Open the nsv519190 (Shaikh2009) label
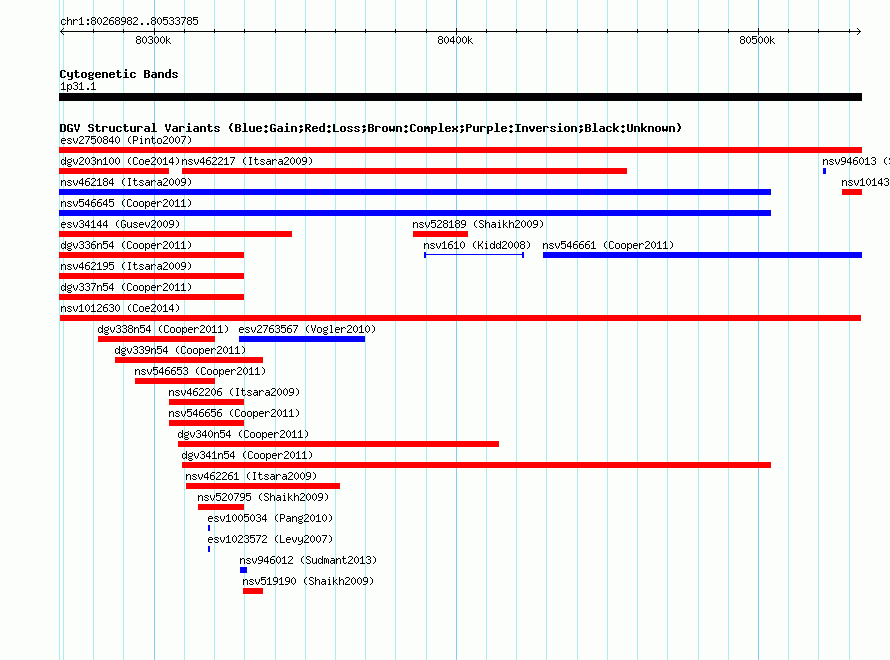This screenshot has width=890, height=660. (308, 581)
